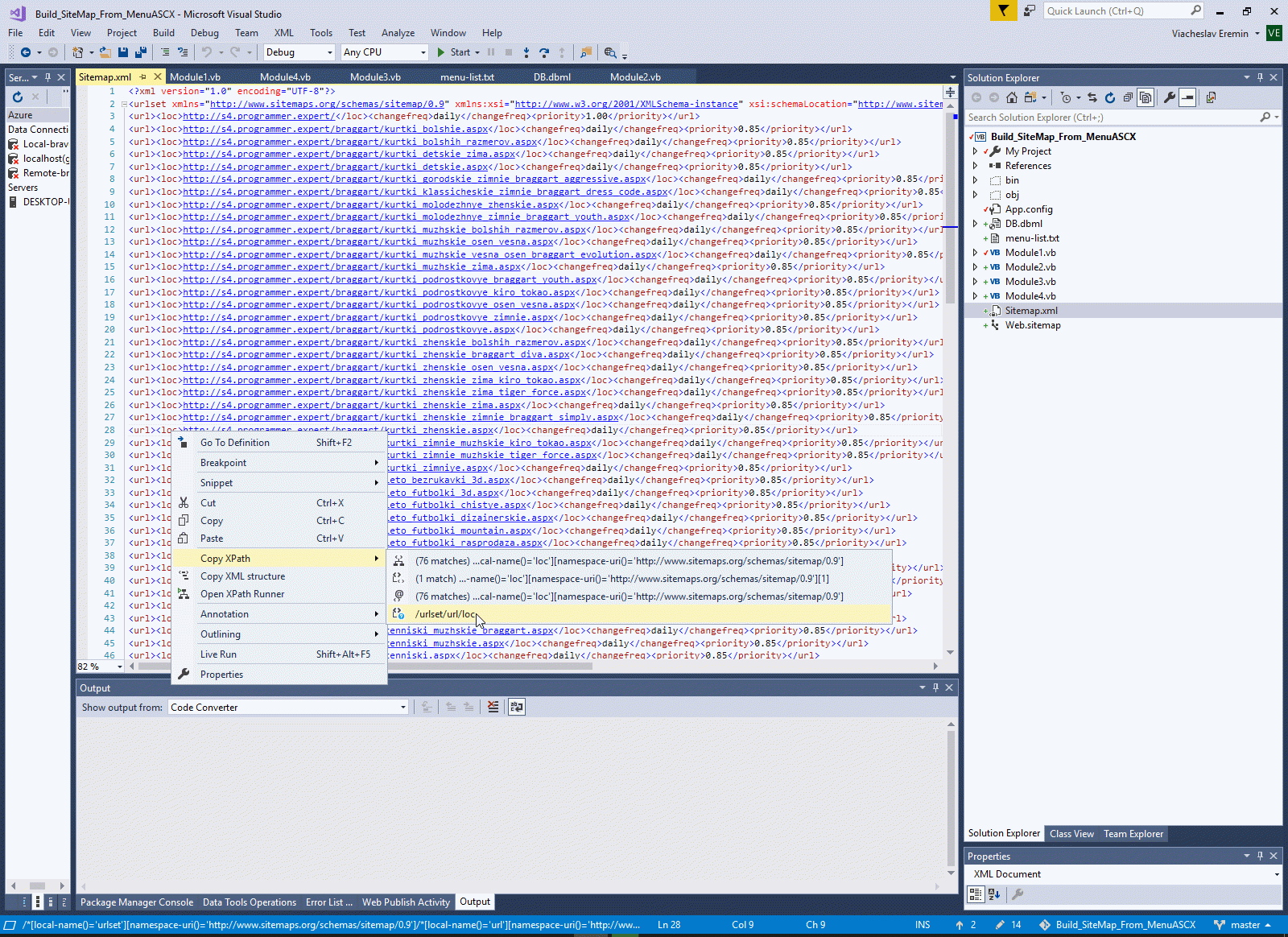This screenshot has height=937, width=1288.
Task: Click the Server Explorer horizontal scrollbar
Action: pos(37,885)
